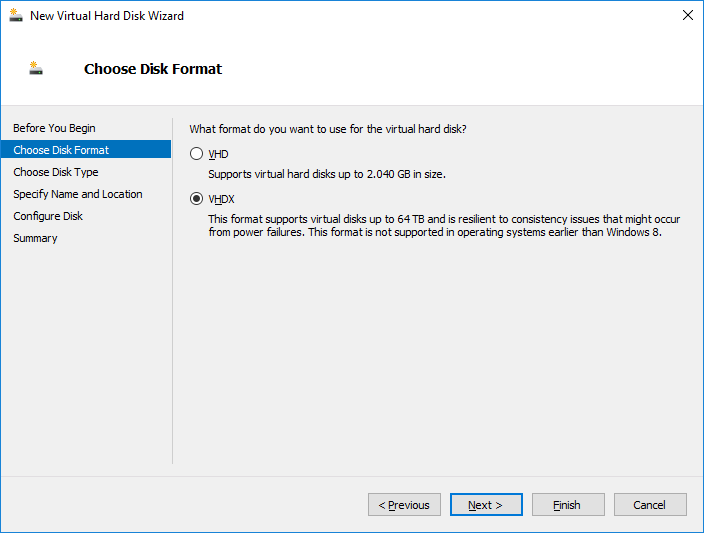
Task: Select the VHDX format radio button
Action: point(196,199)
